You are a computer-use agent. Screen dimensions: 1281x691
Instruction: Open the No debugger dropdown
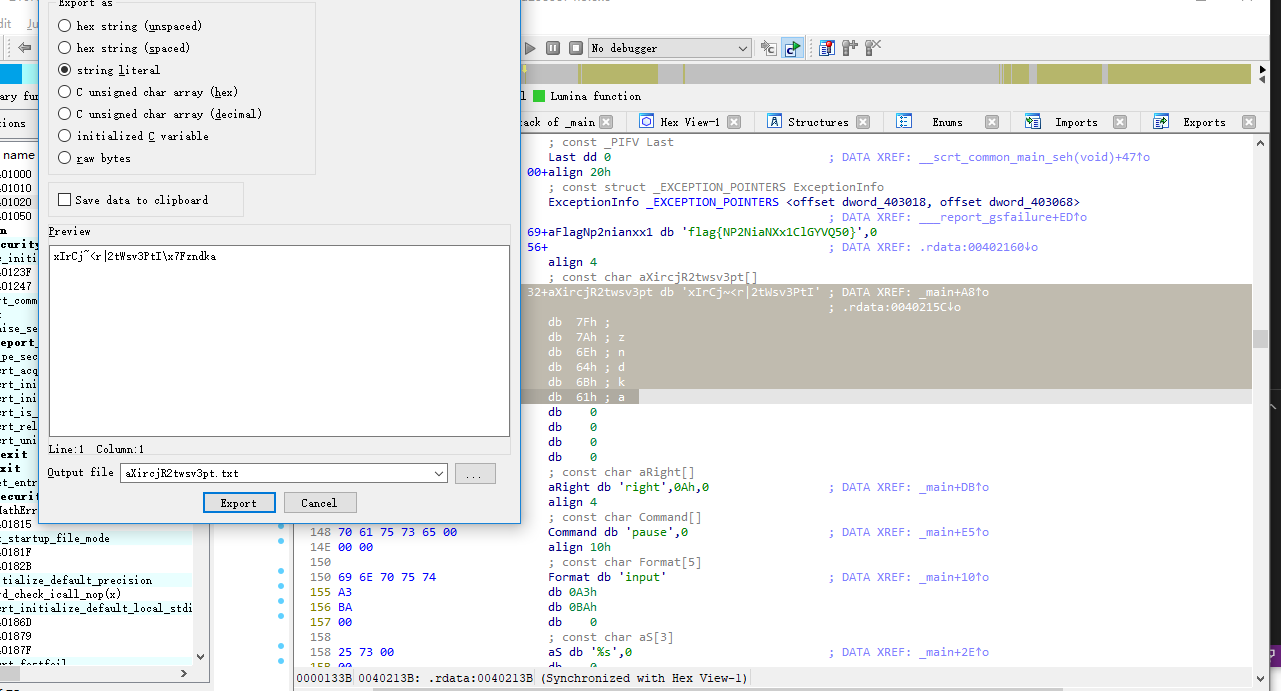742,48
